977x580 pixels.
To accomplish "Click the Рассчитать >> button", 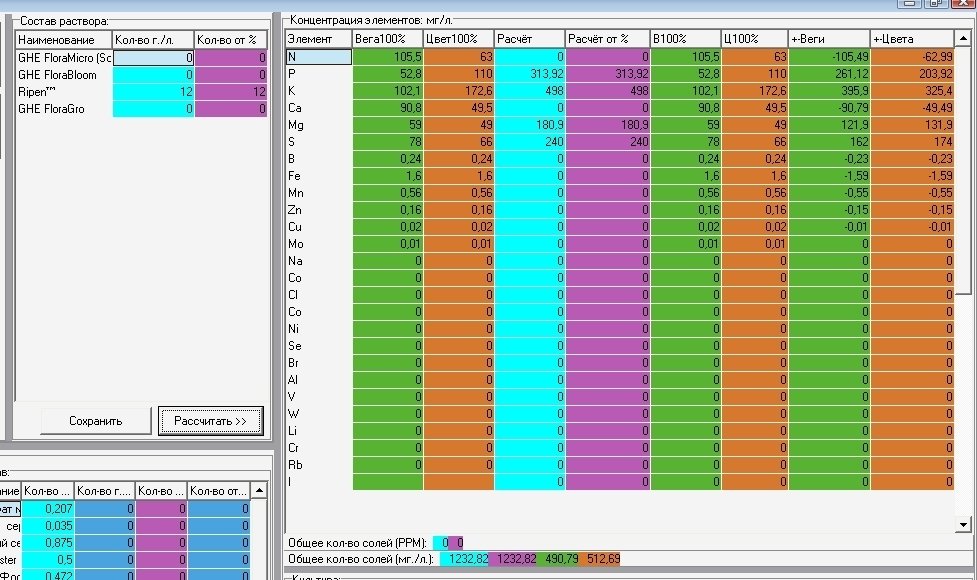I will (x=211, y=421).
